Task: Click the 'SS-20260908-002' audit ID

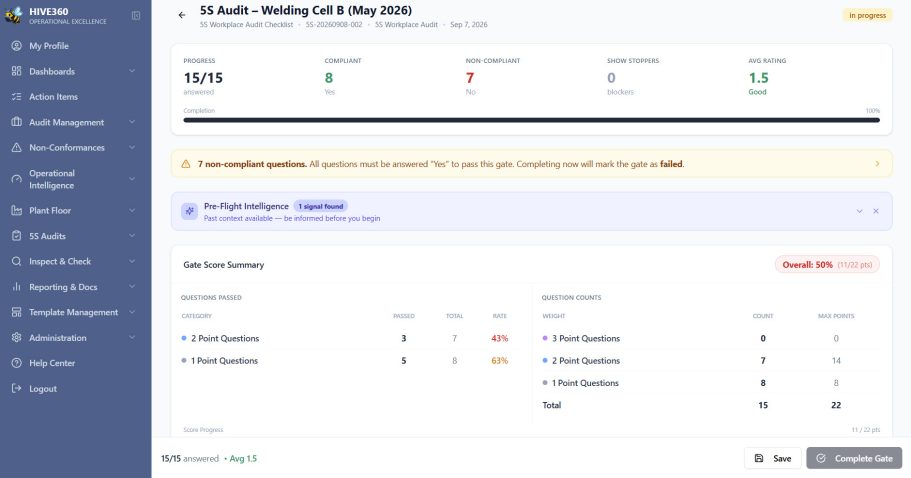Action: tap(334, 24)
